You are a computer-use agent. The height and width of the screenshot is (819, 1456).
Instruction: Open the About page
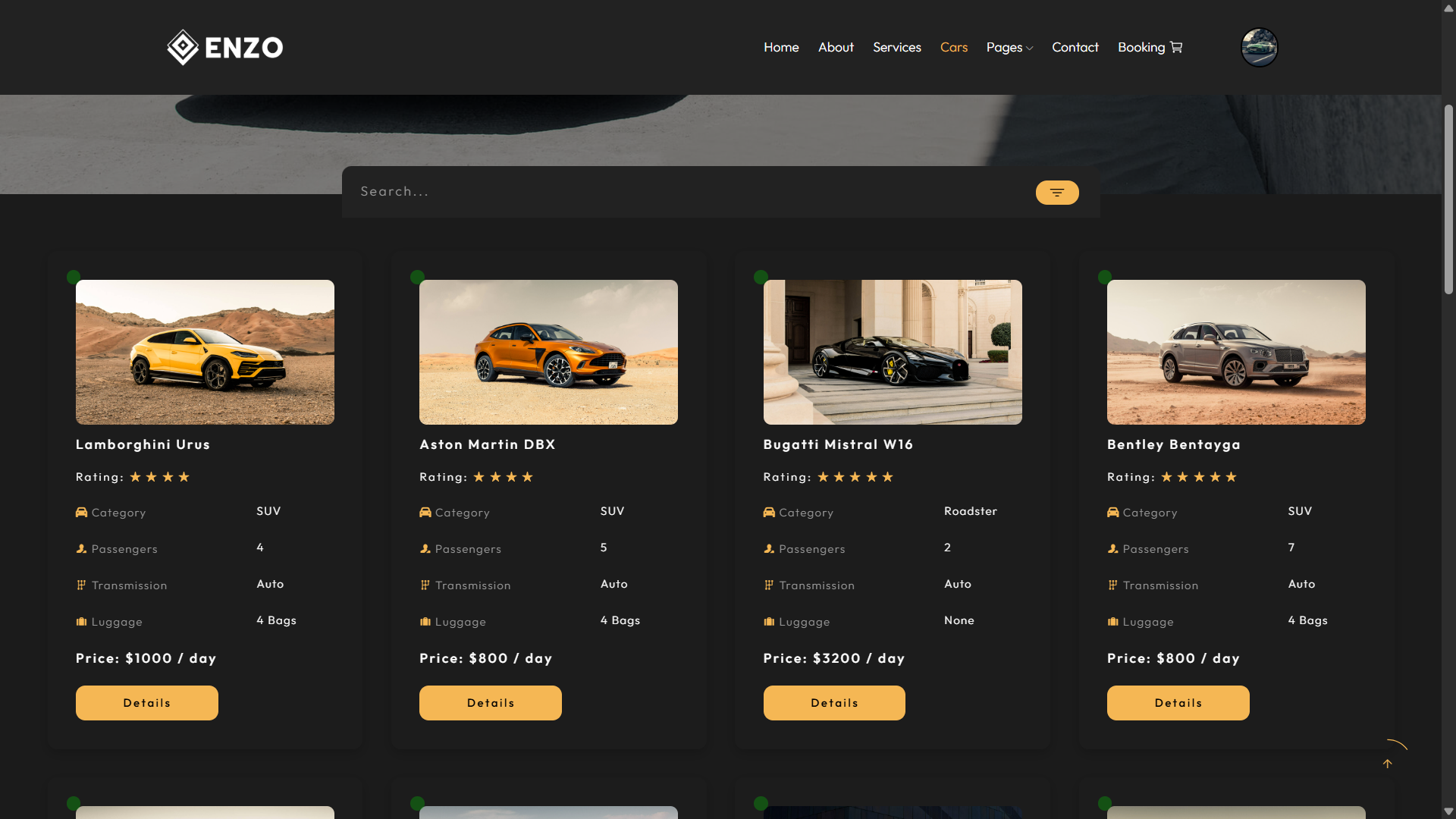(836, 47)
